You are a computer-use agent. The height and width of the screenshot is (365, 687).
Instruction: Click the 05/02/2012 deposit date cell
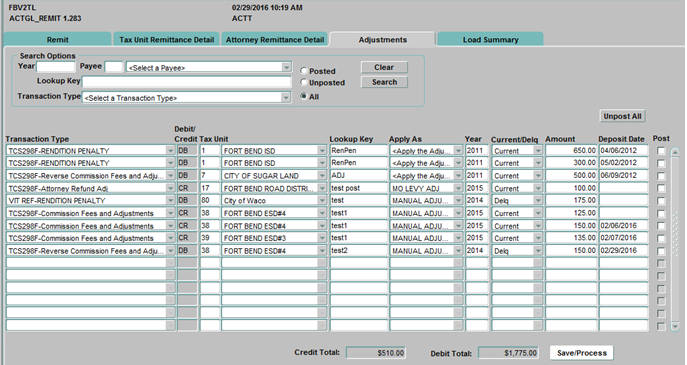point(623,163)
